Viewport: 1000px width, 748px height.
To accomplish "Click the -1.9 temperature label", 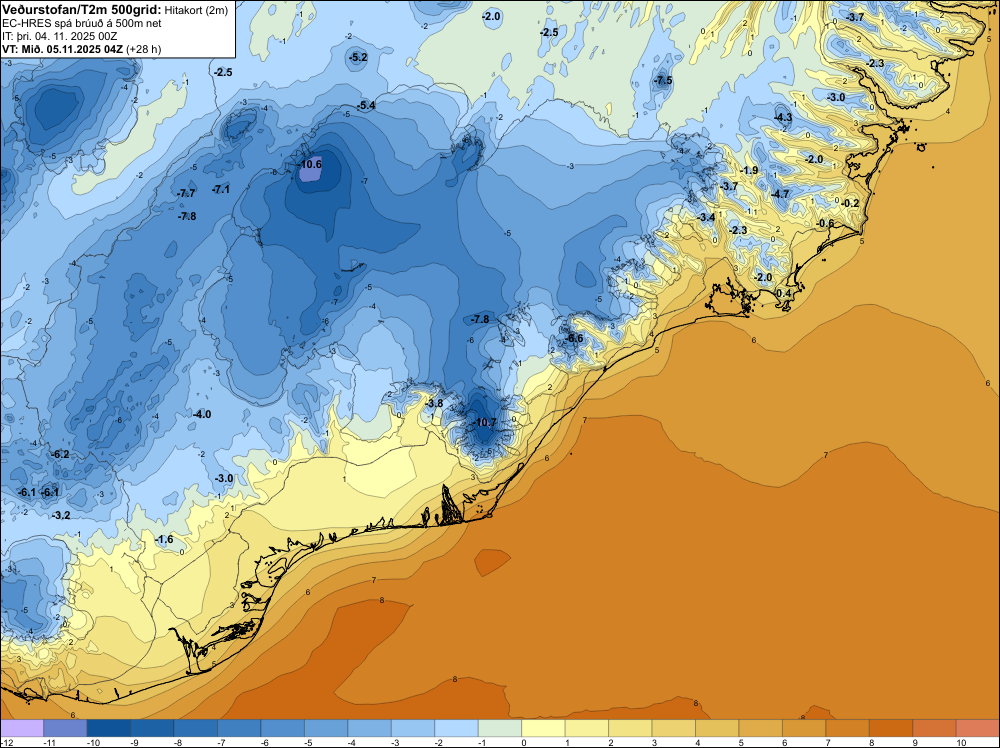I will (749, 170).
